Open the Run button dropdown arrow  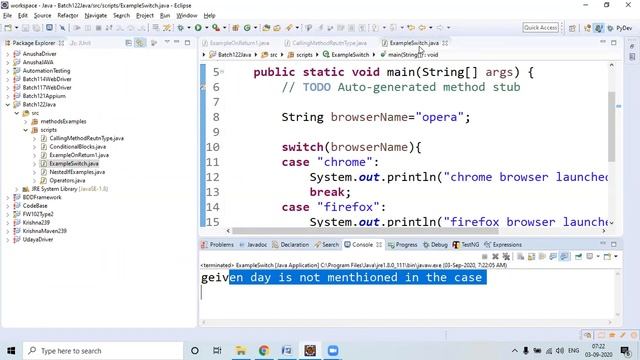(x=207, y=28)
